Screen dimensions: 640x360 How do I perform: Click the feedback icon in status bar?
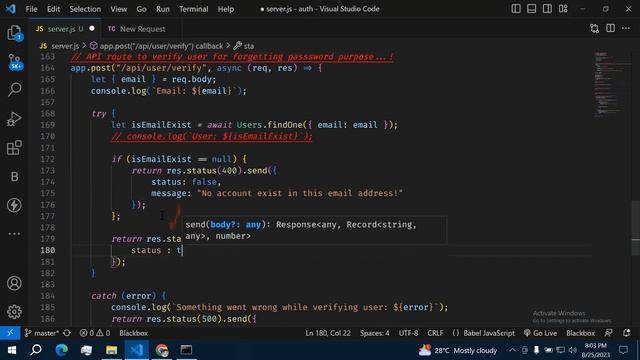609,333
